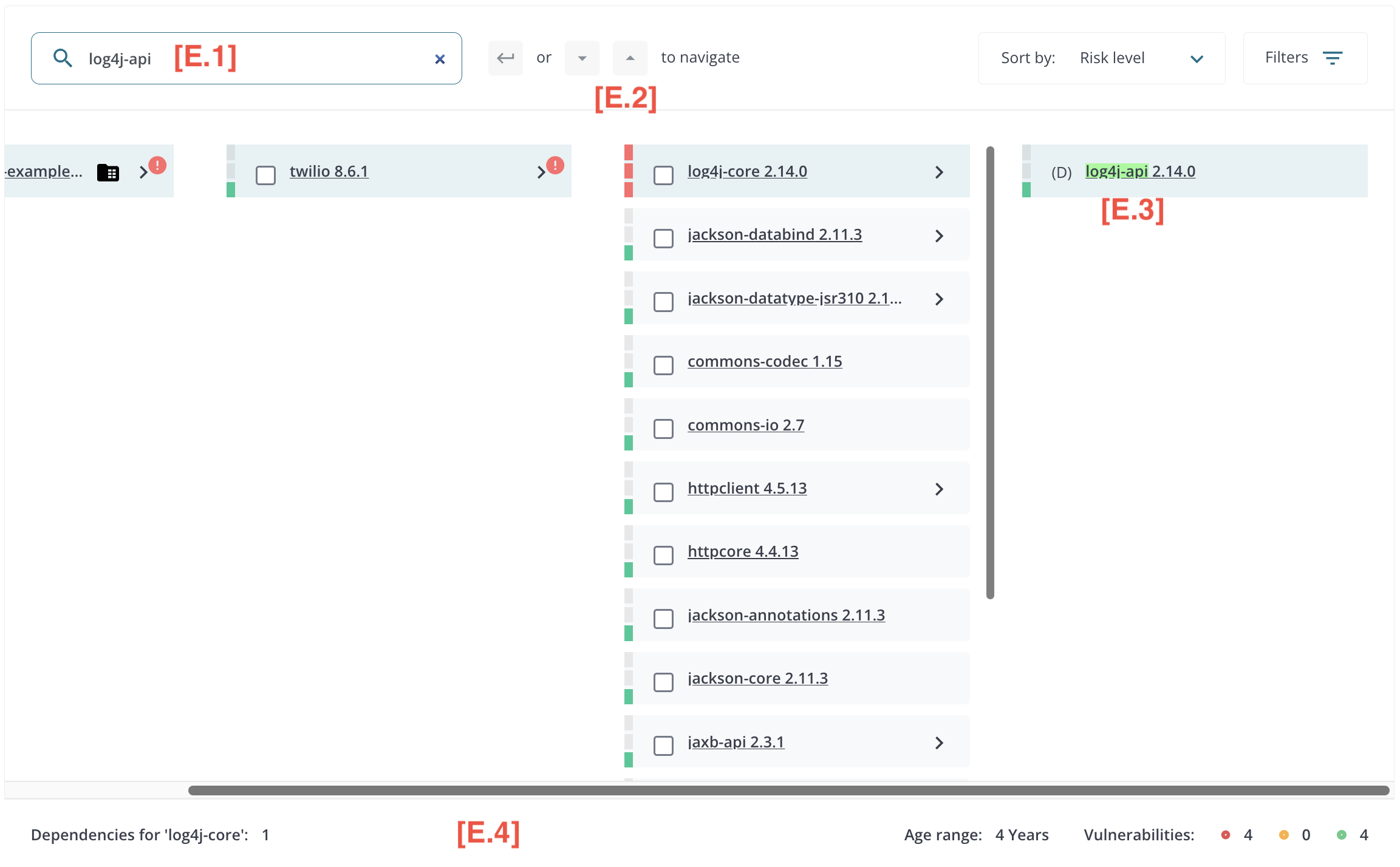Open the log4j-core 2.14.0 link

[x=747, y=172]
